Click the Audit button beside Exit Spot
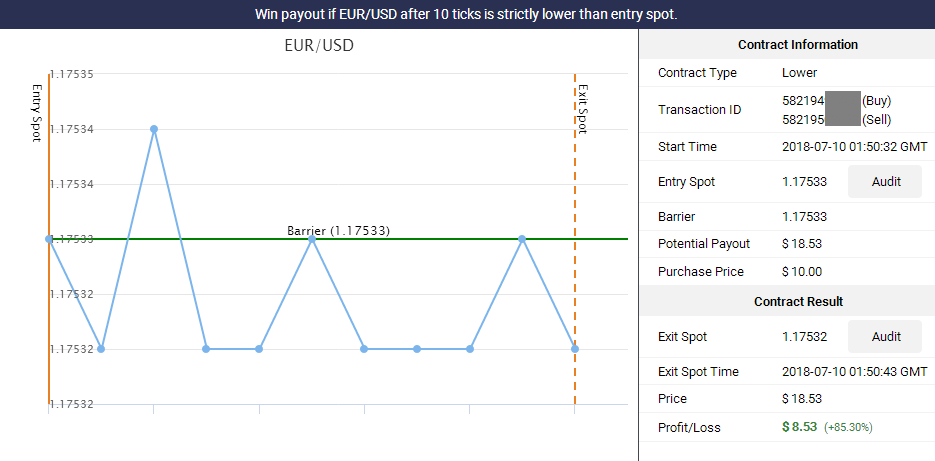The height and width of the screenshot is (461, 935). pos(886,336)
